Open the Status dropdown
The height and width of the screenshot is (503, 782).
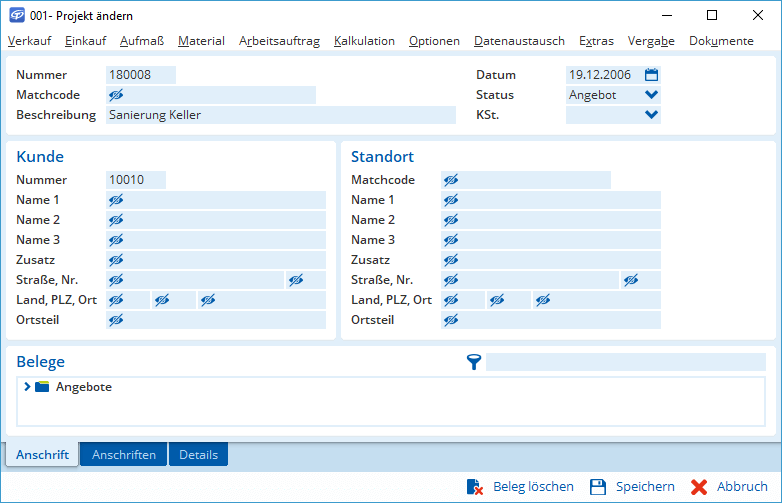tap(652, 95)
